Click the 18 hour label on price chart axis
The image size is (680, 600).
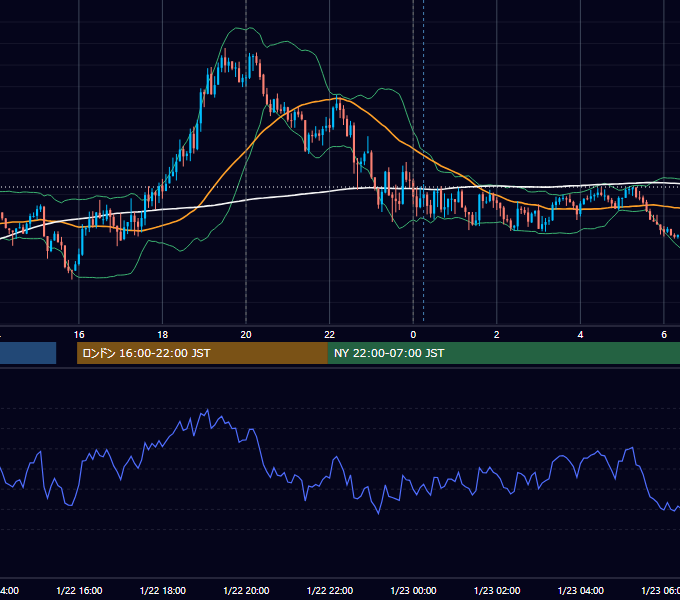coord(162,335)
